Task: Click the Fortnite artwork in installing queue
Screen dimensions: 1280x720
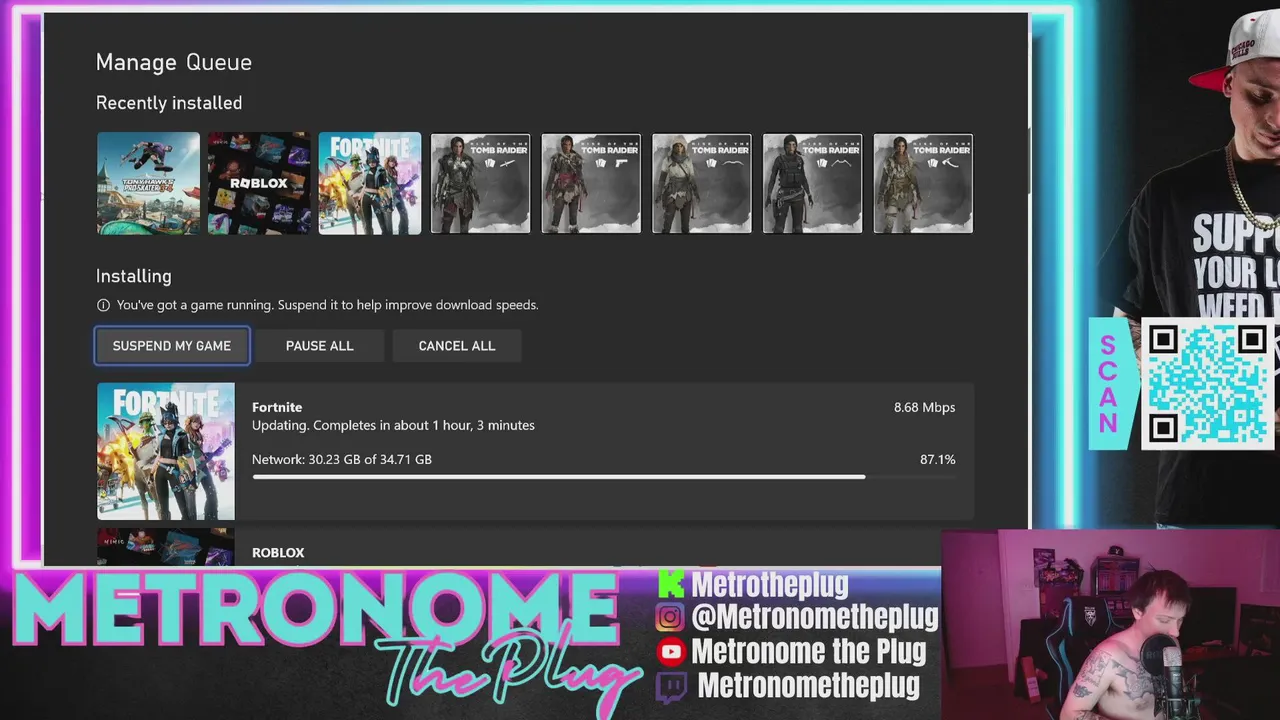Action: point(166,451)
